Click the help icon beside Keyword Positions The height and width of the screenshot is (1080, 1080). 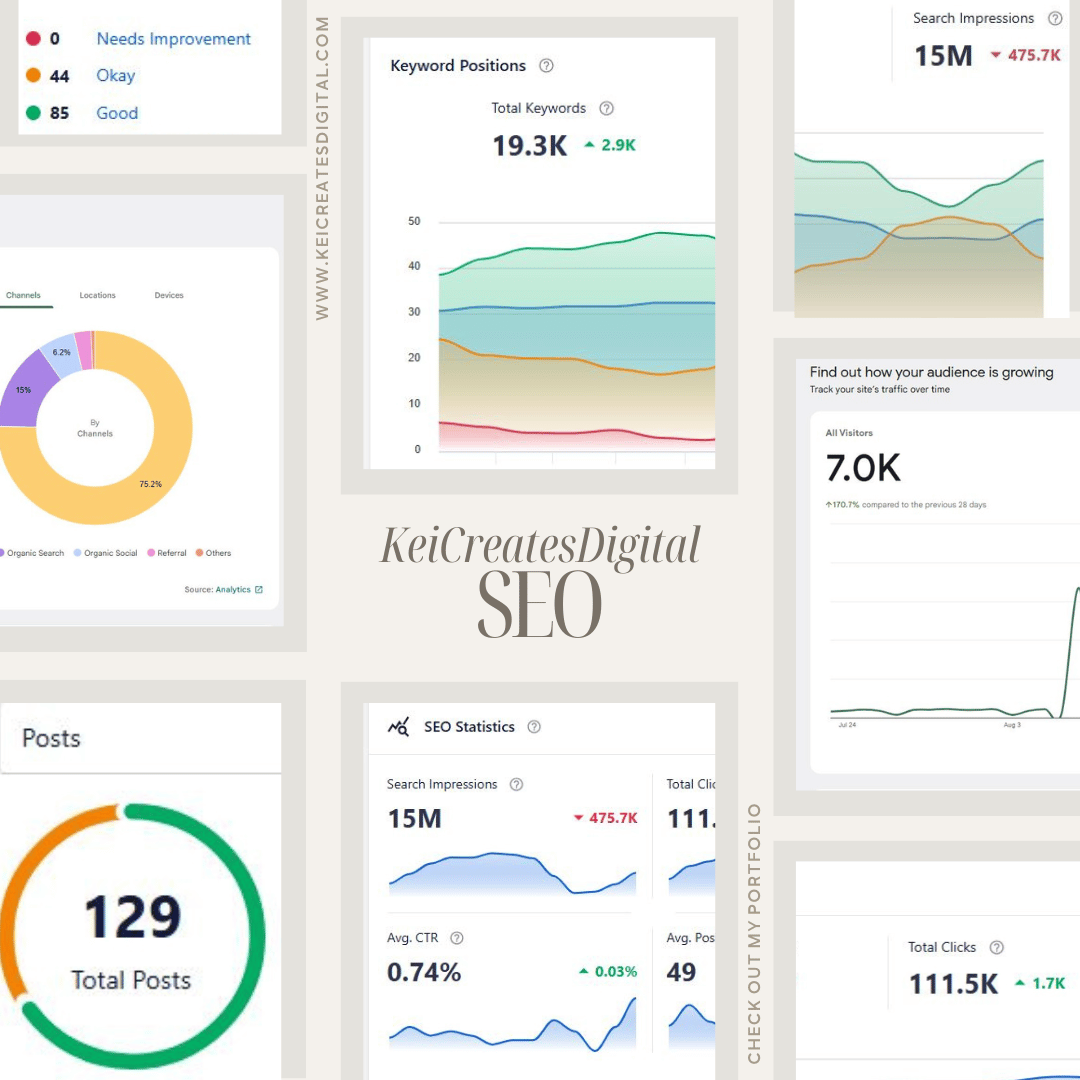(546, 65)
